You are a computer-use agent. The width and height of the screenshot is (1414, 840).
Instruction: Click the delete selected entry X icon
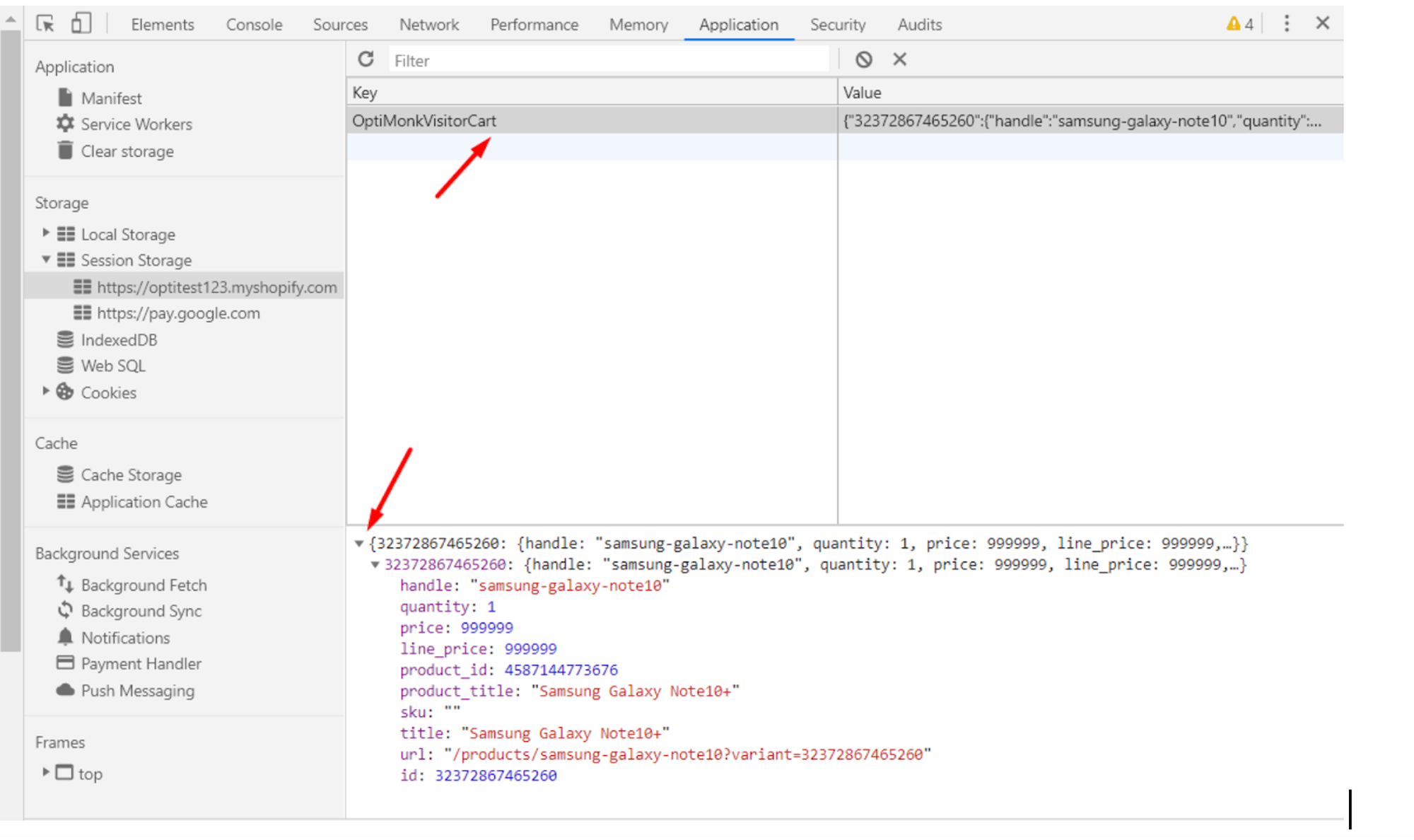coord(899,59)
